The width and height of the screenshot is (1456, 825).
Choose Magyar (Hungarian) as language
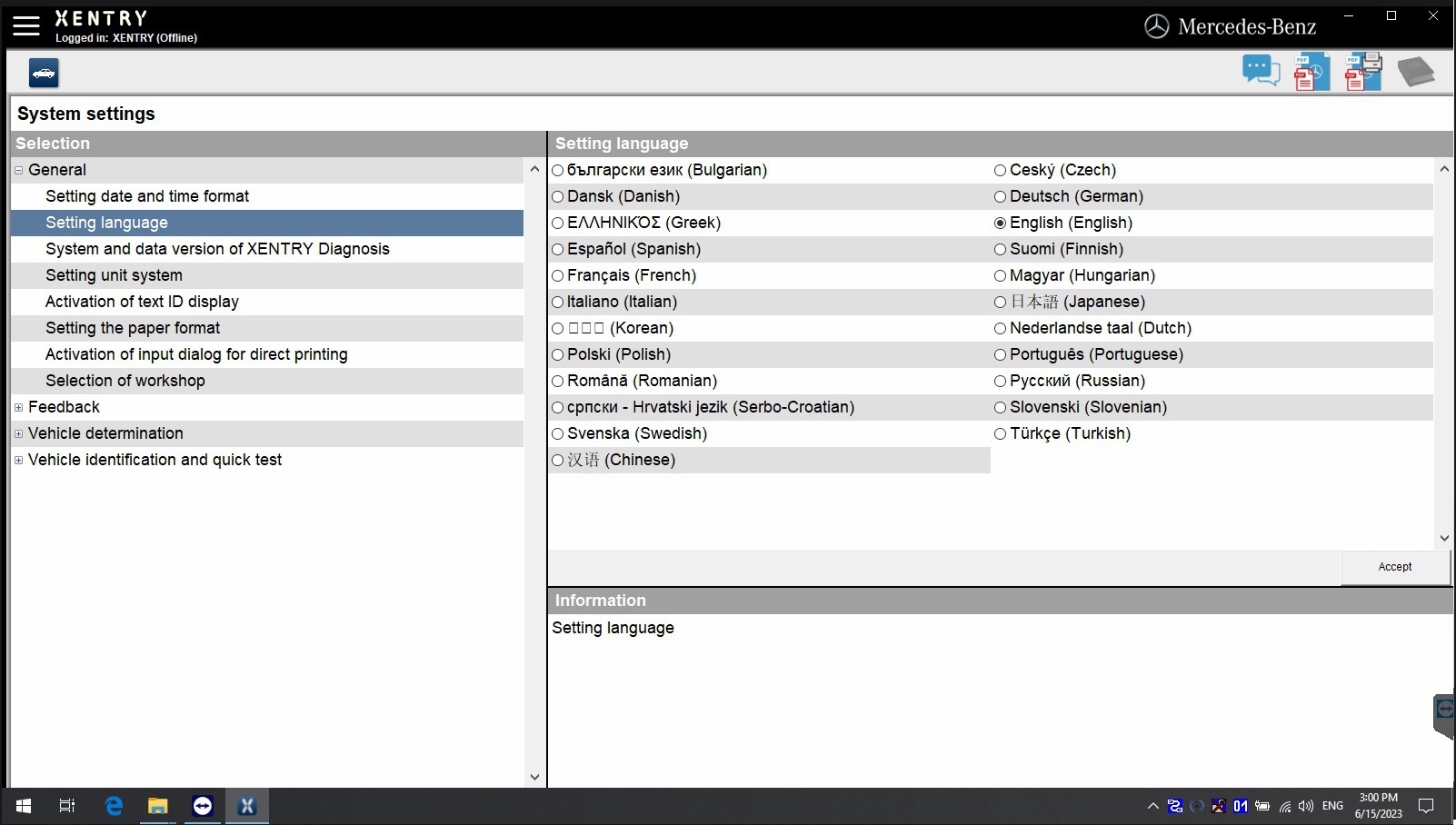pyautogui.click(x=1000, y=275)
